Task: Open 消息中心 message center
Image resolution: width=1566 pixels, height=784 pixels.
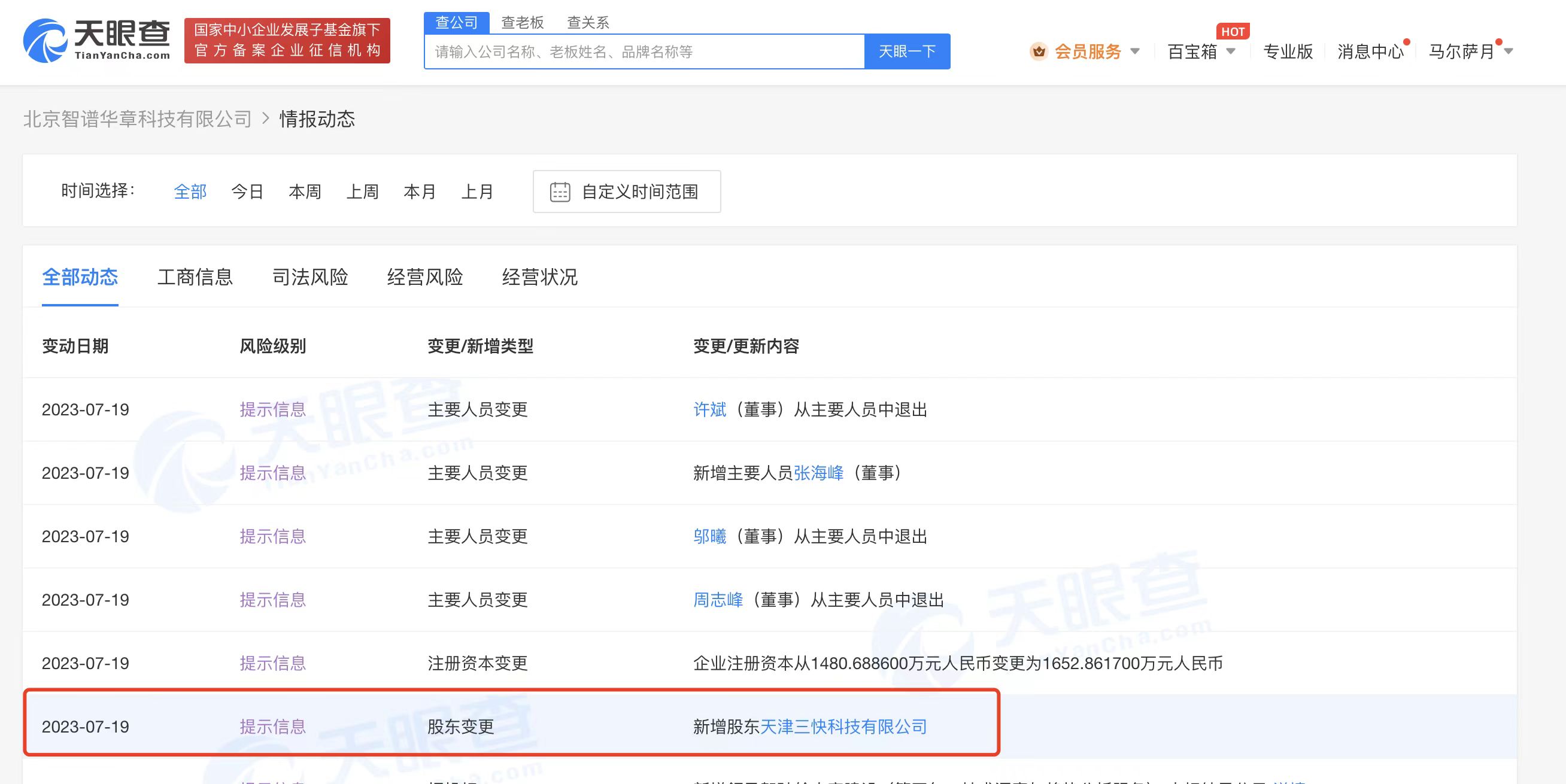Action: point(1371,51)
